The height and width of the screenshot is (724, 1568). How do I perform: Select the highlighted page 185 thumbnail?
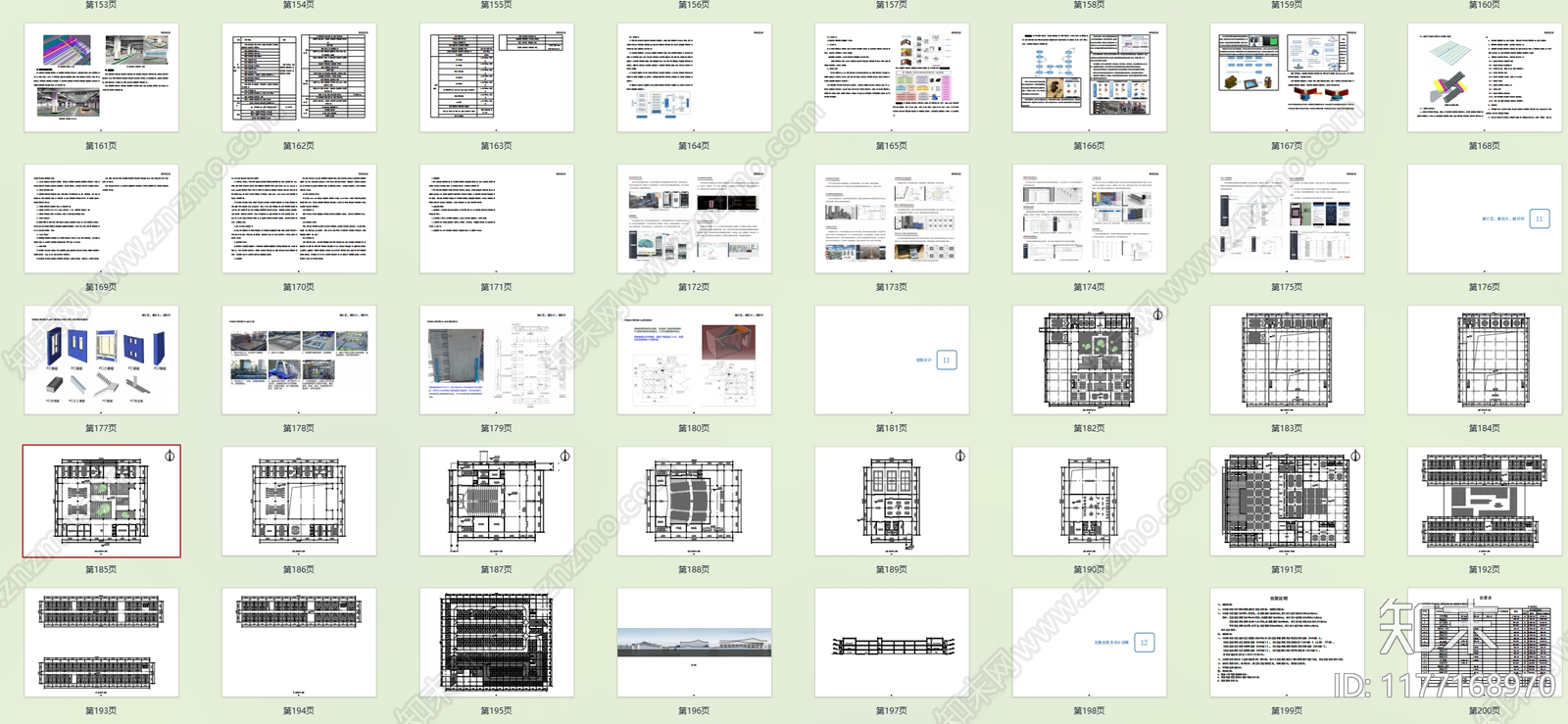click(102, 502)
